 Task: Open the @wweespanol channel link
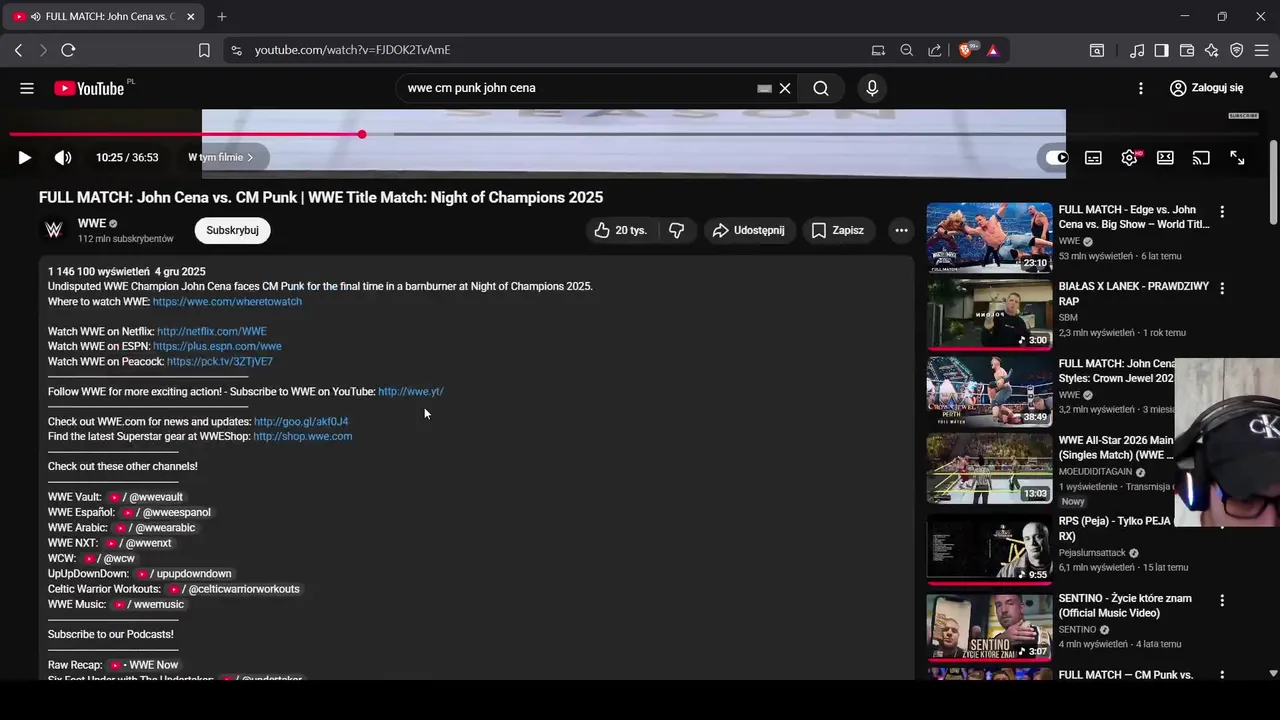tap(166, 512)
